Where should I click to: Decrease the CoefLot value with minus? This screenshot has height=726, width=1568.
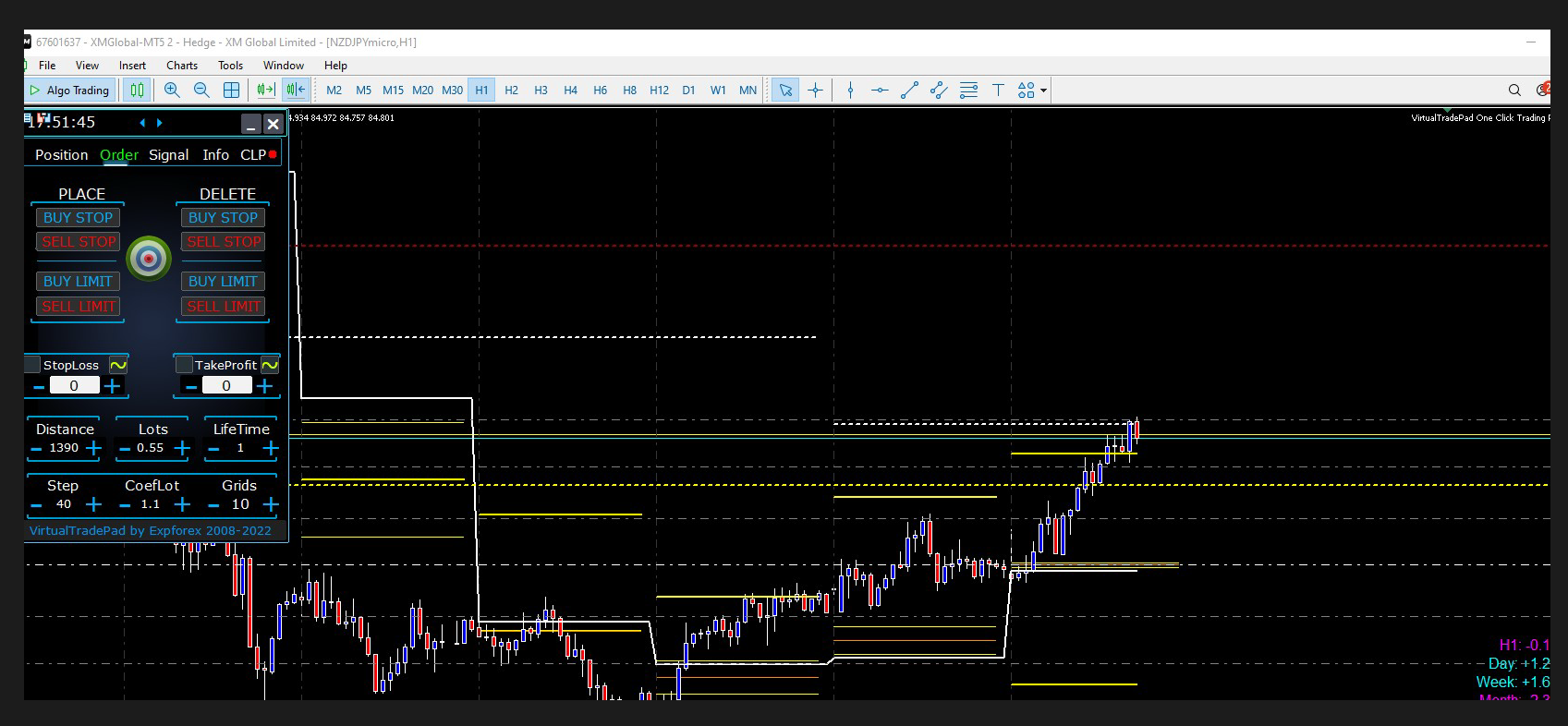[125, 505]
